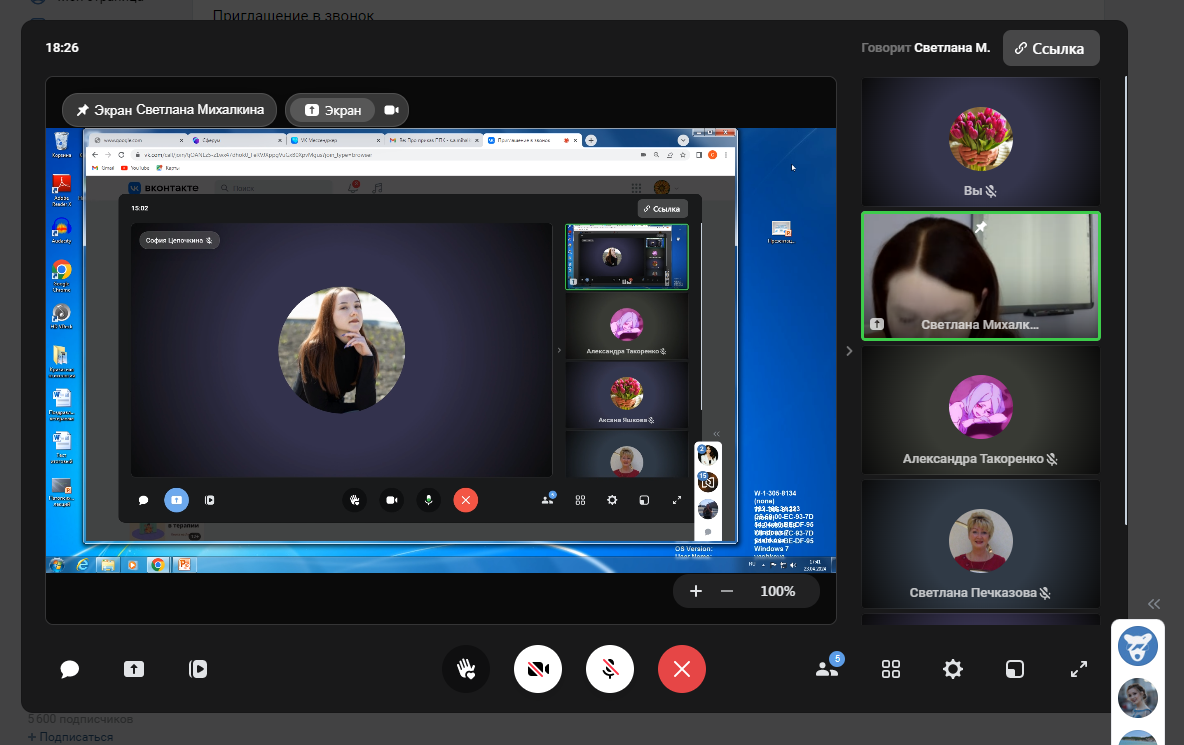Collapse the chat heads double chevron
Image resolution: width=1184 pixels, height=745 pixels.
coord(1154,604)
